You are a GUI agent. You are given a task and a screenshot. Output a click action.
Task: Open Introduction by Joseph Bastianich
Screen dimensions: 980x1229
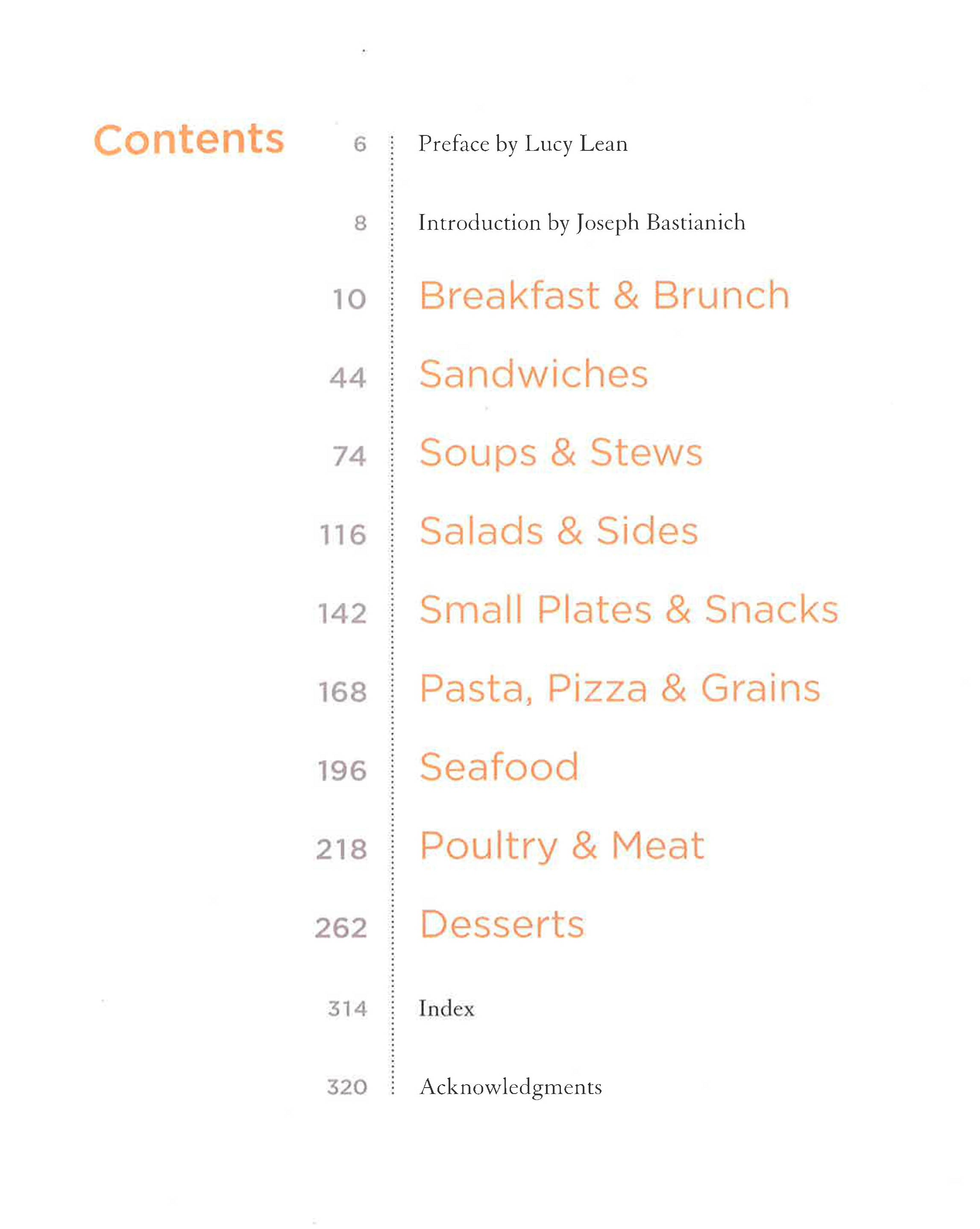click(581, 222)
